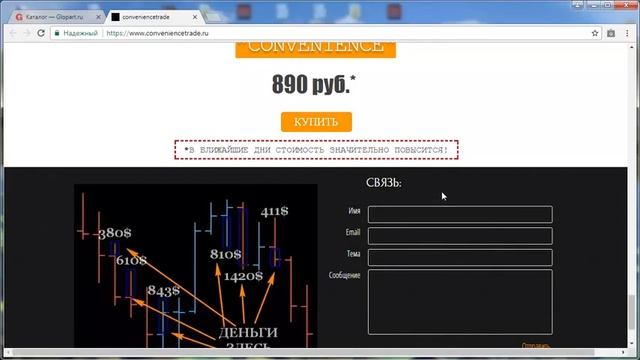The image size is (640, 360).
Task: Click the Отправить submit link
Action: click(536, 345)
